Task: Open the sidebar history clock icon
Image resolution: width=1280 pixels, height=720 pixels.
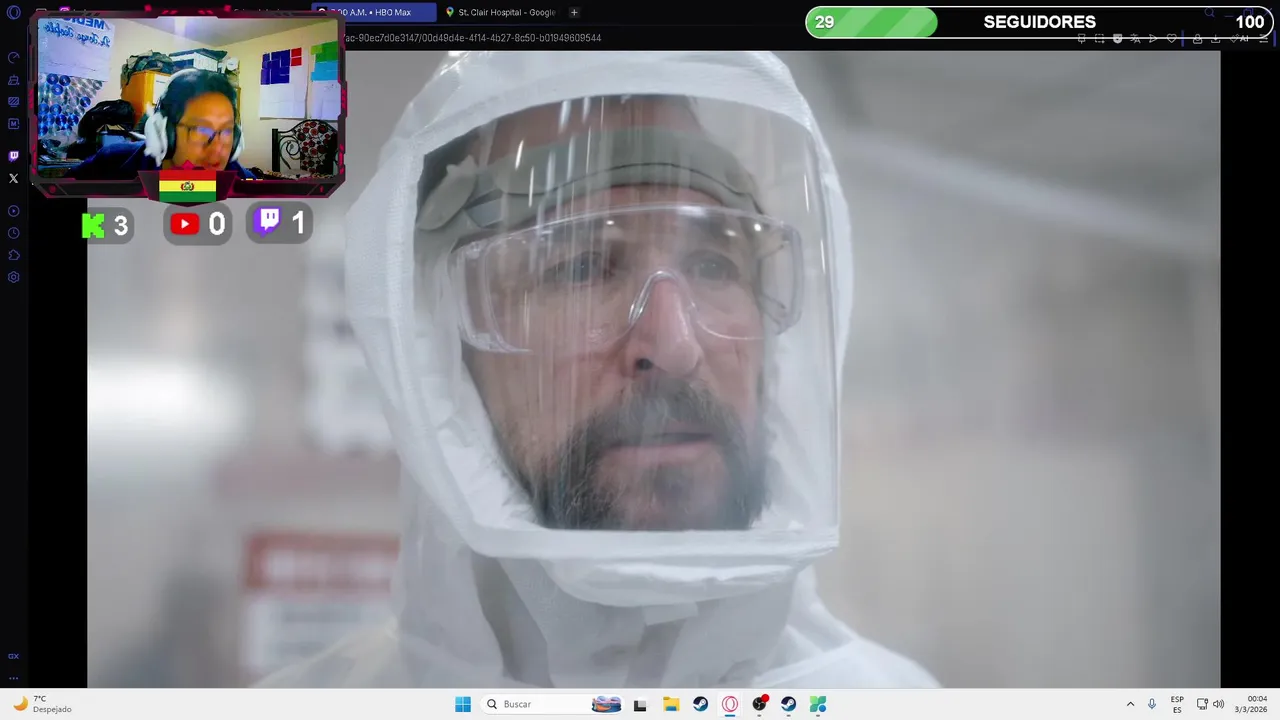Action: [13, 233]
